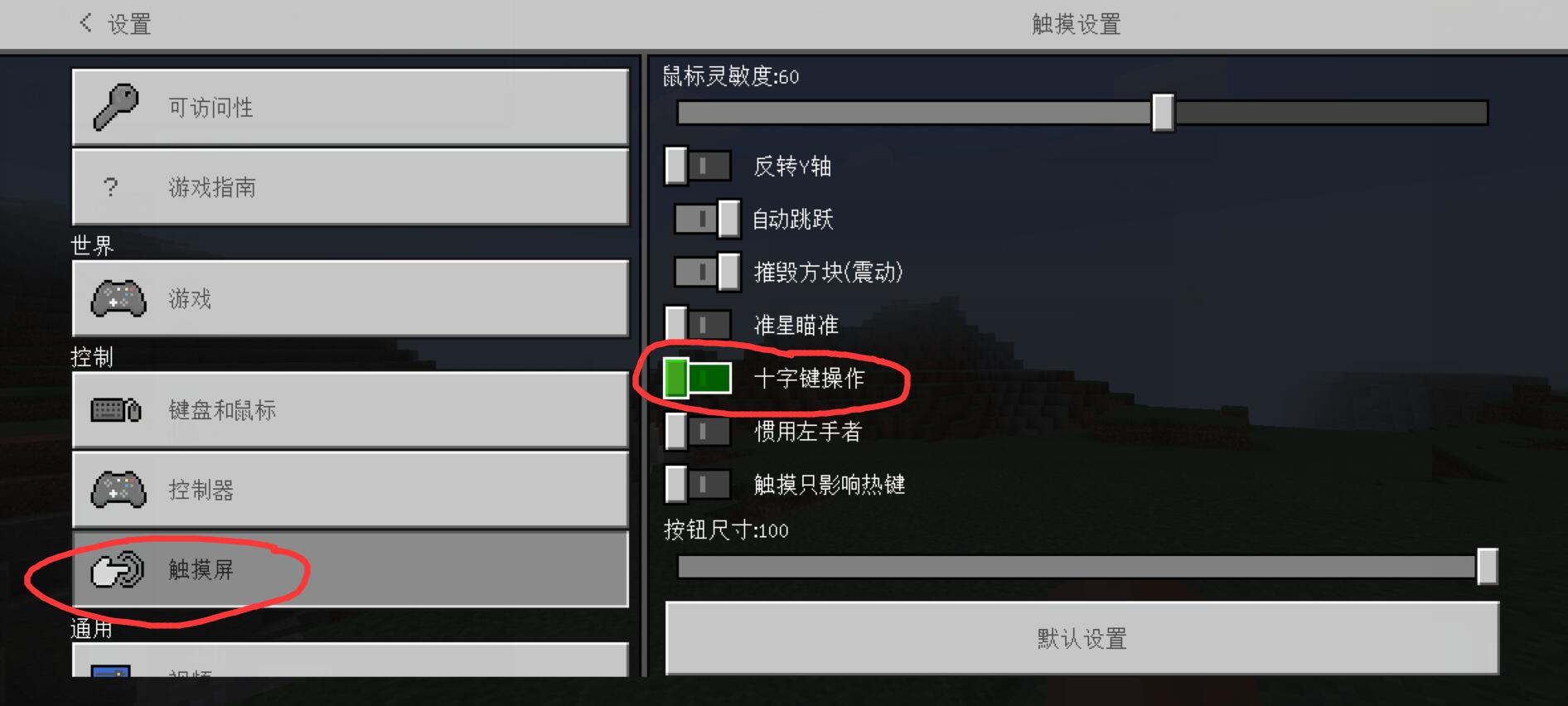Click the 鼠标灵敏度 slider track
This screenshot has width=1568, height=706.
[1082, 113]
